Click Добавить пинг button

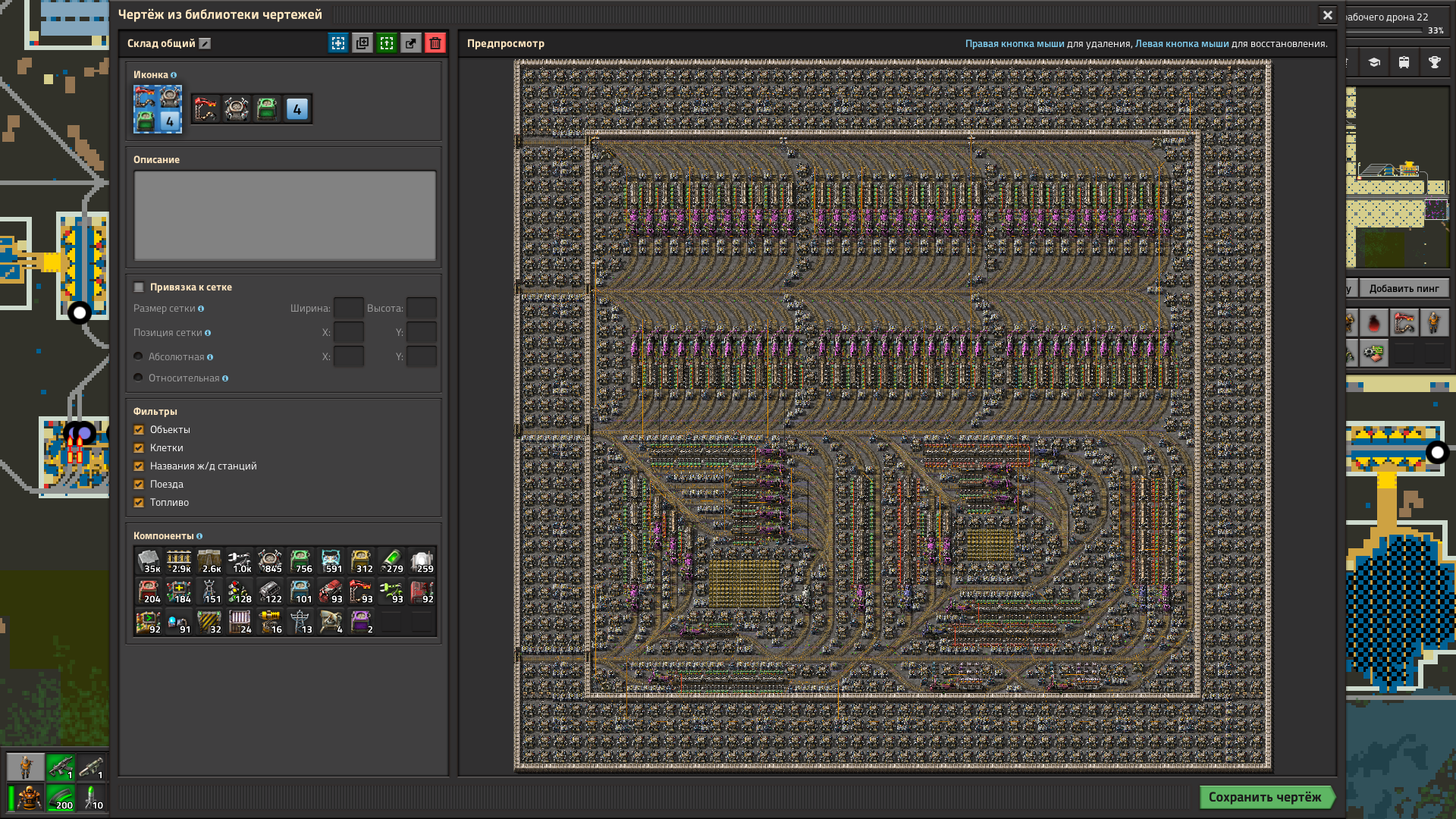1404,288
